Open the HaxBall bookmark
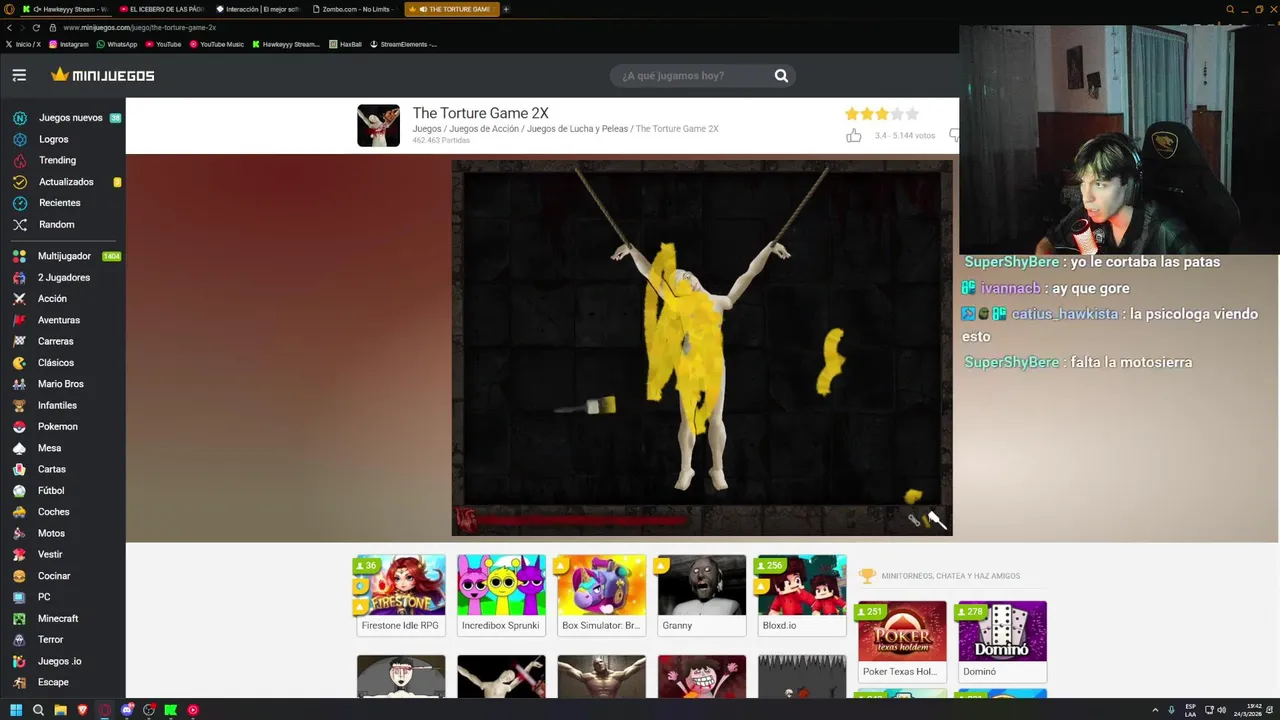 click(x=346, y=44)
